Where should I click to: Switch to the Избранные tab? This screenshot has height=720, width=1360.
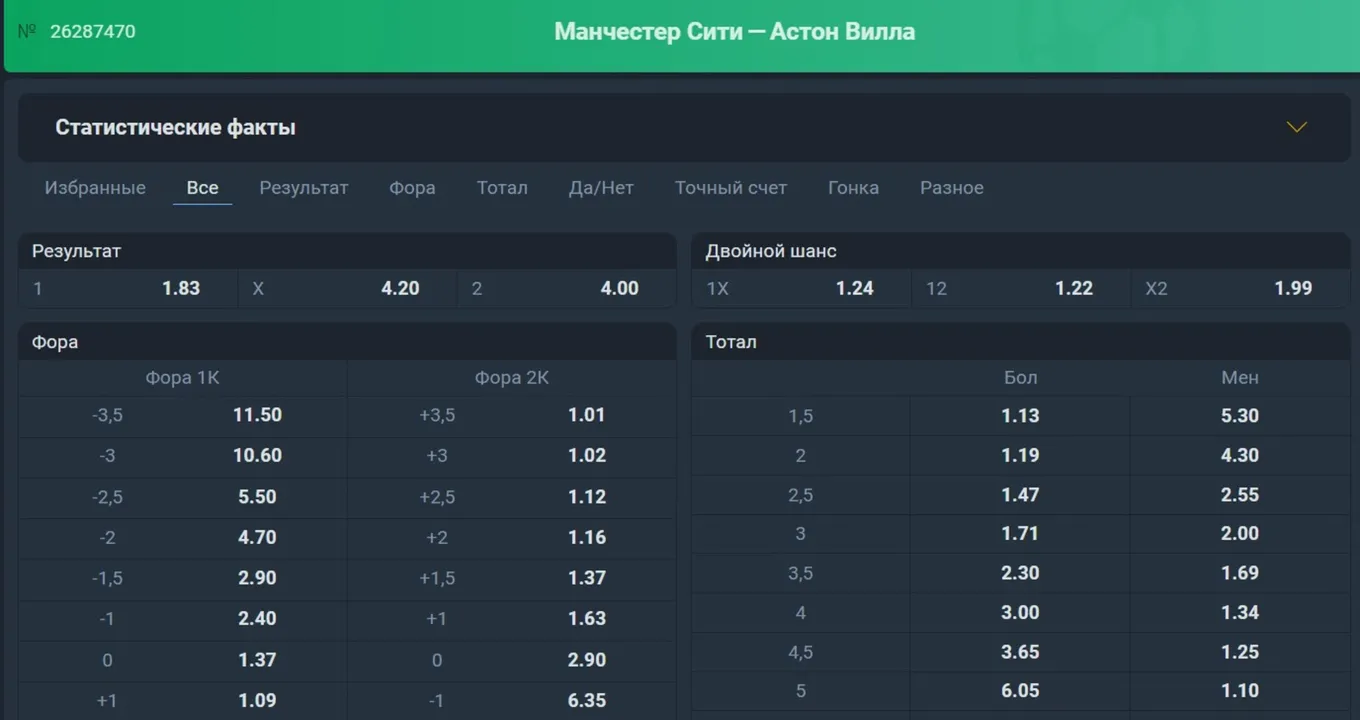coord(95,187)
